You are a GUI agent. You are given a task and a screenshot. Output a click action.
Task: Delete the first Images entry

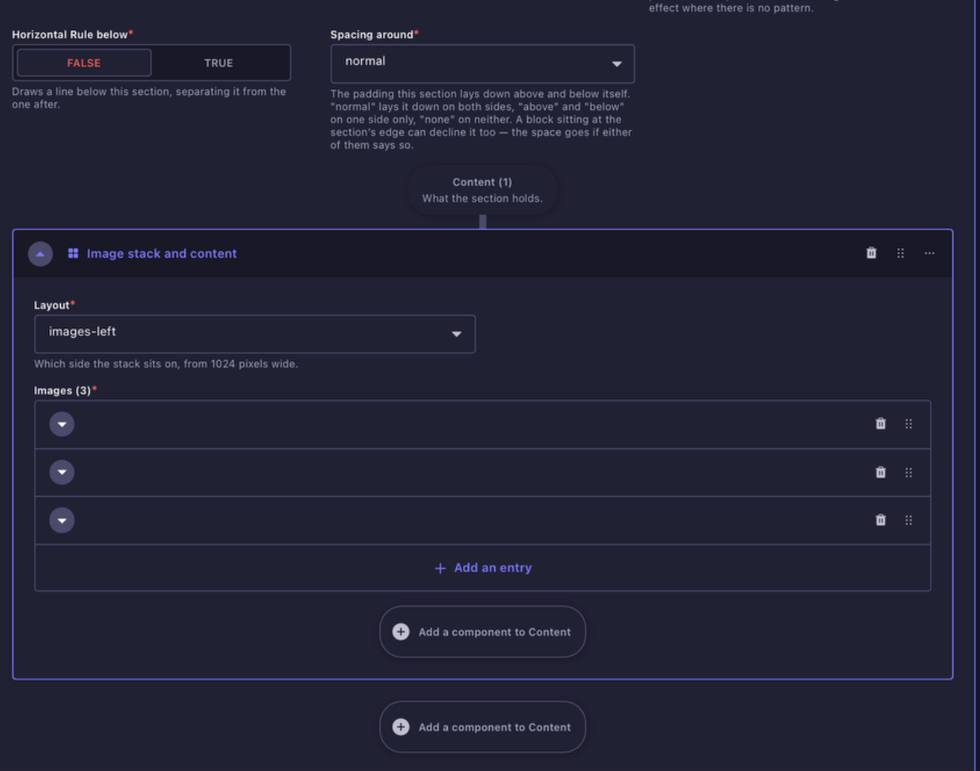tap(881, 424)
